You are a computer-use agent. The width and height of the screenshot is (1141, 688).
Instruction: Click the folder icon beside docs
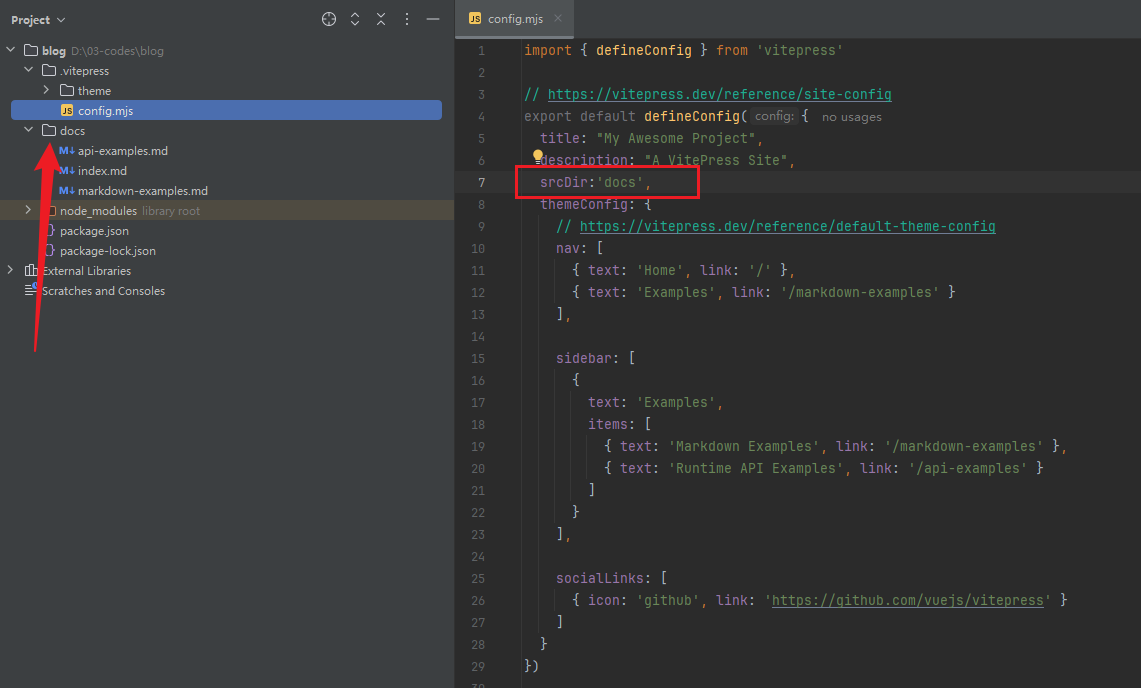(49, 130)
